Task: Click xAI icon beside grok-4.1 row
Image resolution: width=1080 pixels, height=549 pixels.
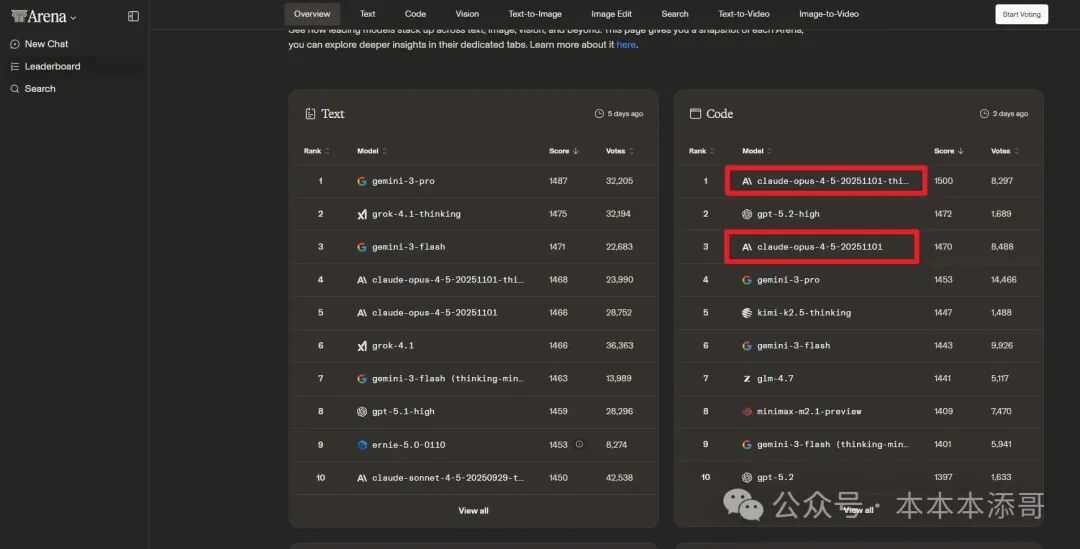Action: (x=362, y=346)
